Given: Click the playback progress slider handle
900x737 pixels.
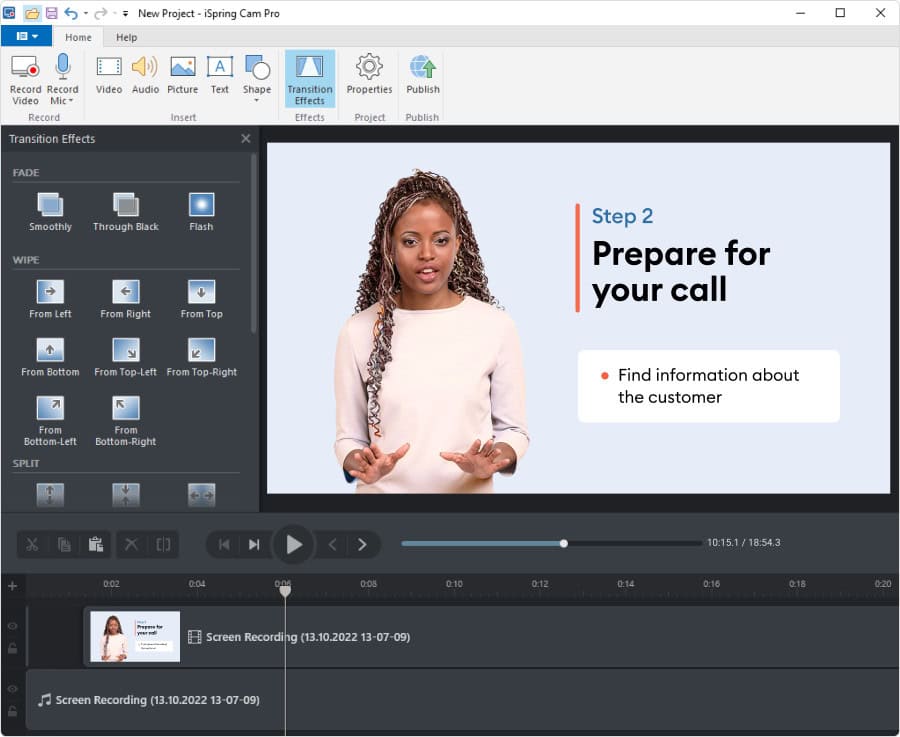Looking at the screenshot, I should click(x=564, y=543).
